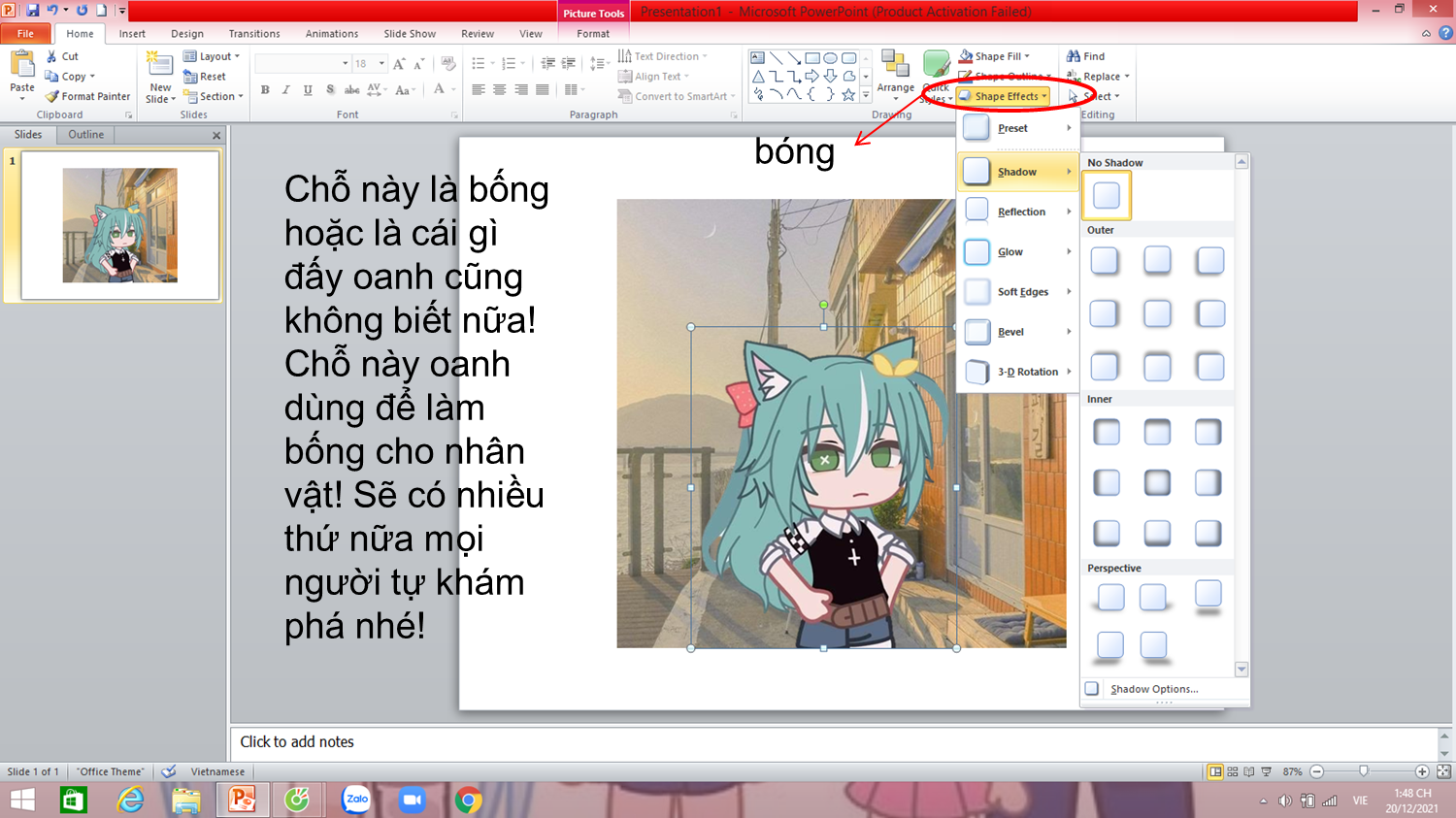Toggle spell check status icon
1456x818 pixels.
click(x=169, y=771)
